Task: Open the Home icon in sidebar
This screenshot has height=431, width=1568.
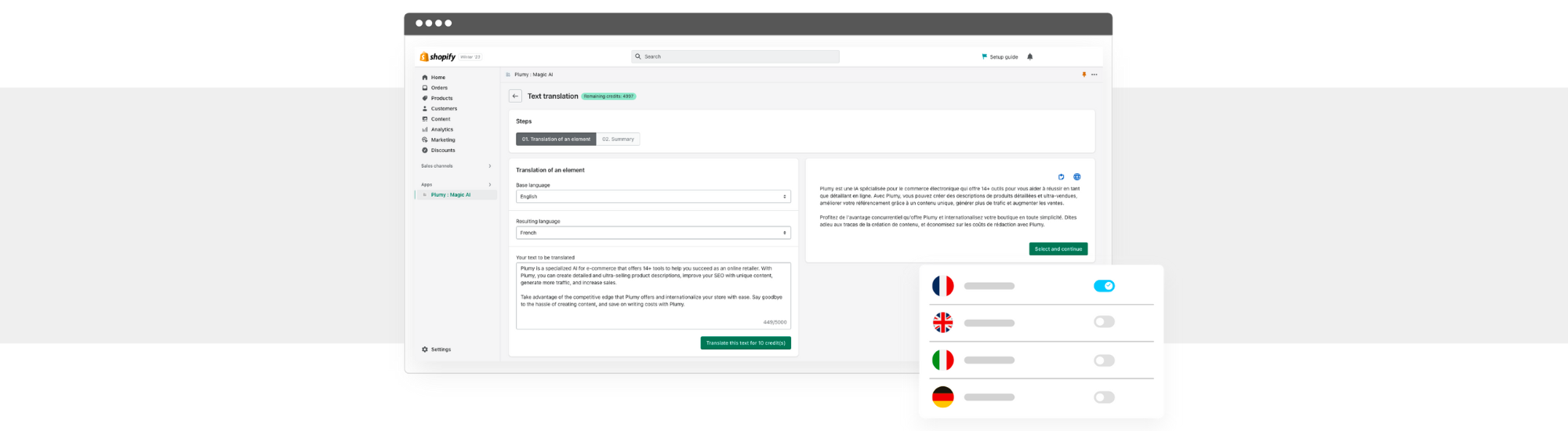Action: pyautogui.click(x=425, y=78)
